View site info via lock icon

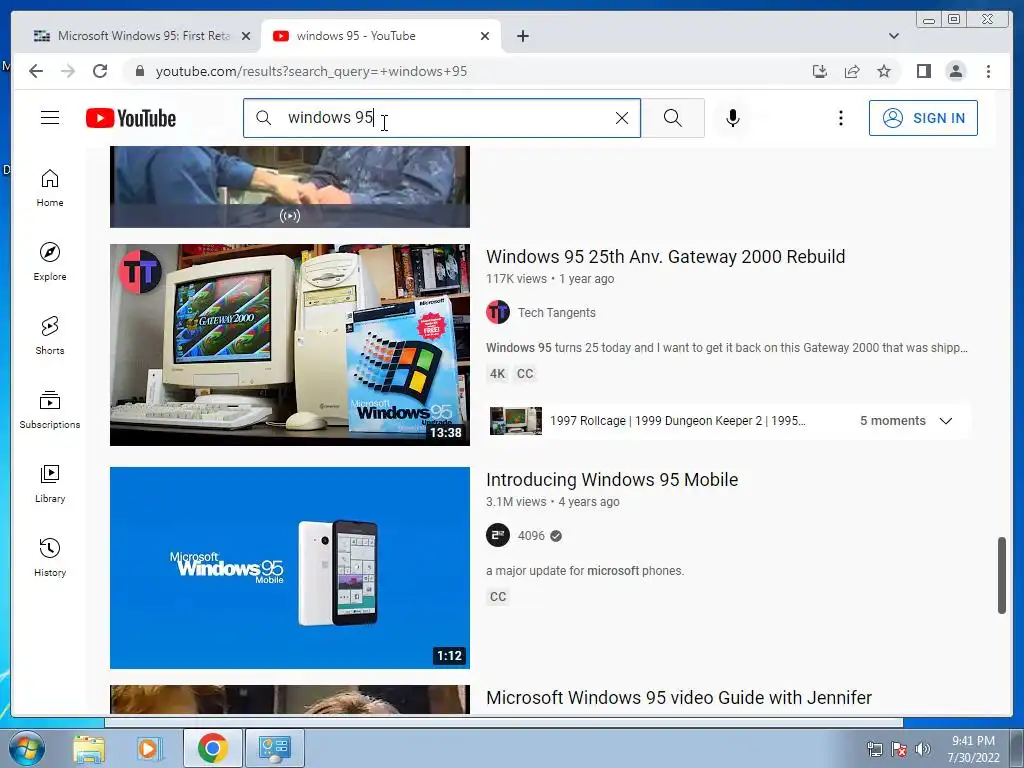pos(139,71)
